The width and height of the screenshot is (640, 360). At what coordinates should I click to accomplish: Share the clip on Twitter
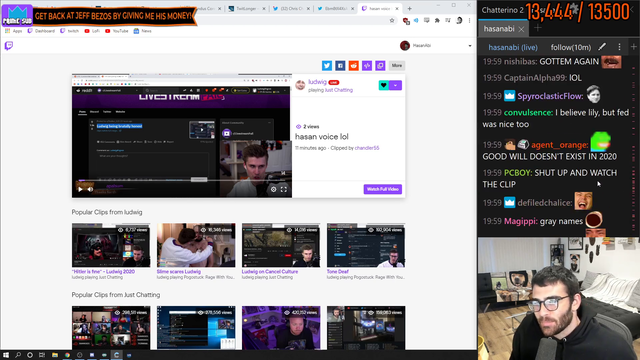327,65
